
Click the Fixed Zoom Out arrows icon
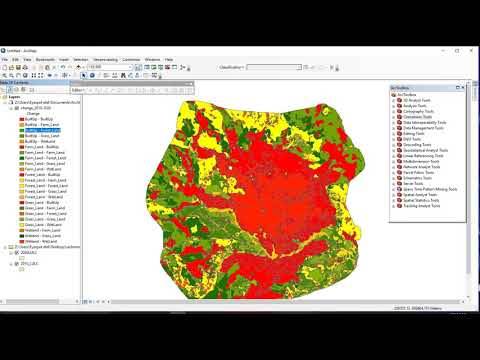pos(41,76)
